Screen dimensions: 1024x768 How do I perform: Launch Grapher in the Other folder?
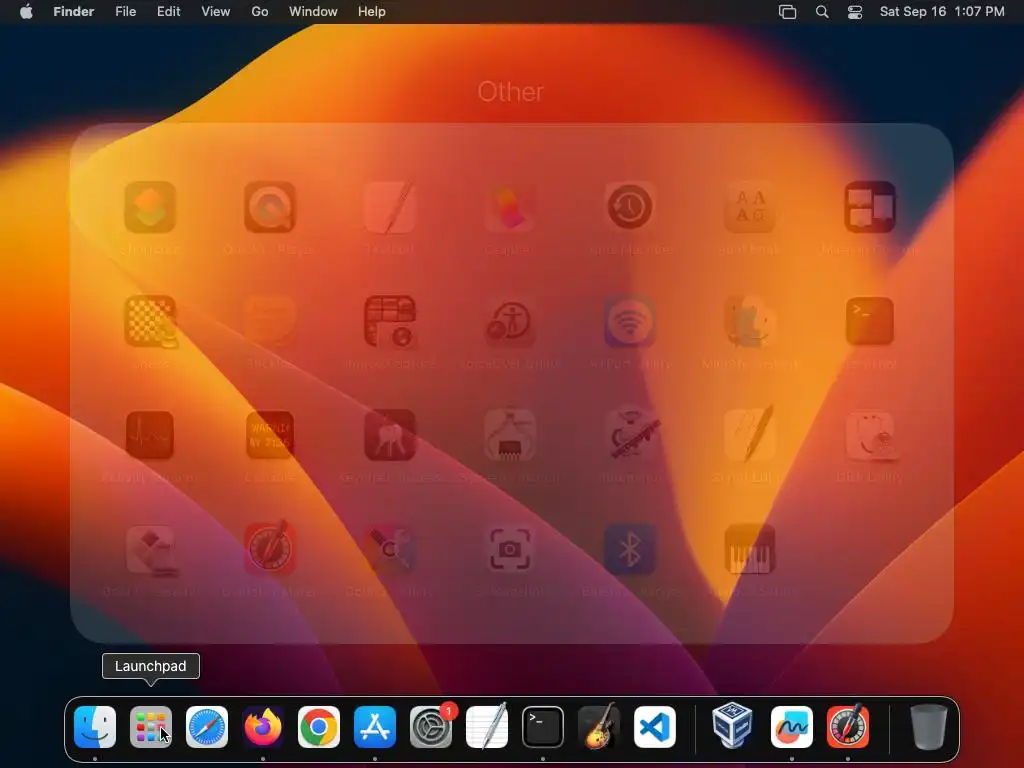[x=509, y=208]
